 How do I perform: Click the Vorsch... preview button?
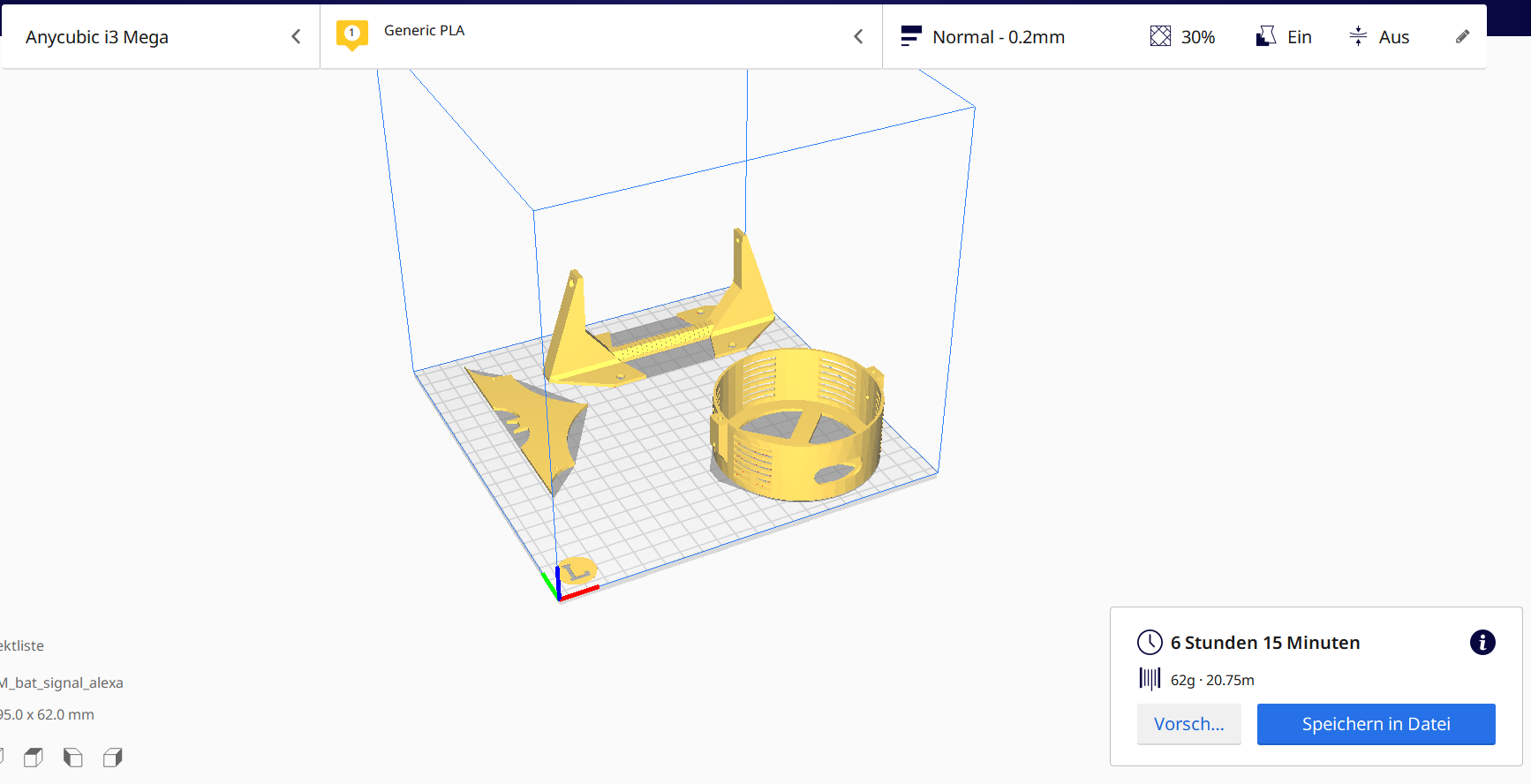point(1188,724)
